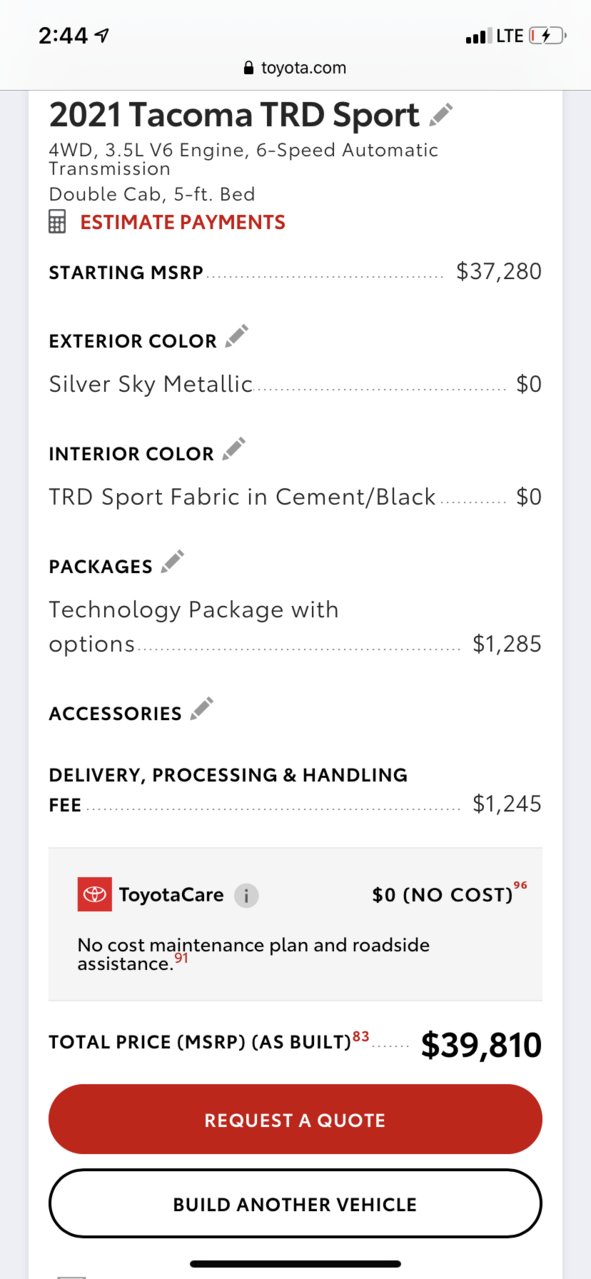Open the ToyotaCare info icon
Viewport: 591px width, 1279px height.
click(x=246, y=895)
